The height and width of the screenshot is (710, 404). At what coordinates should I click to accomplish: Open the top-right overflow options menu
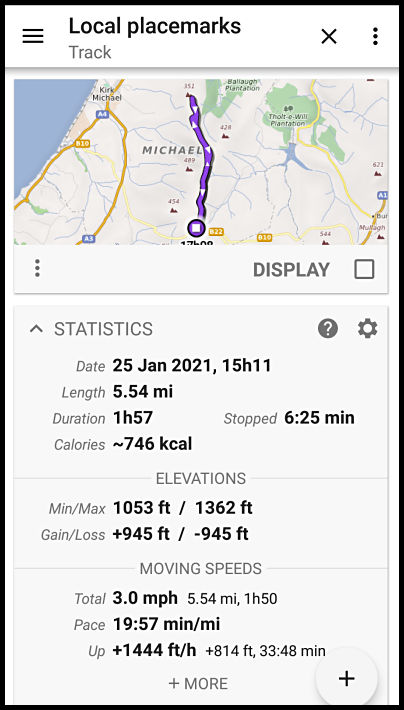pos(375,36)
